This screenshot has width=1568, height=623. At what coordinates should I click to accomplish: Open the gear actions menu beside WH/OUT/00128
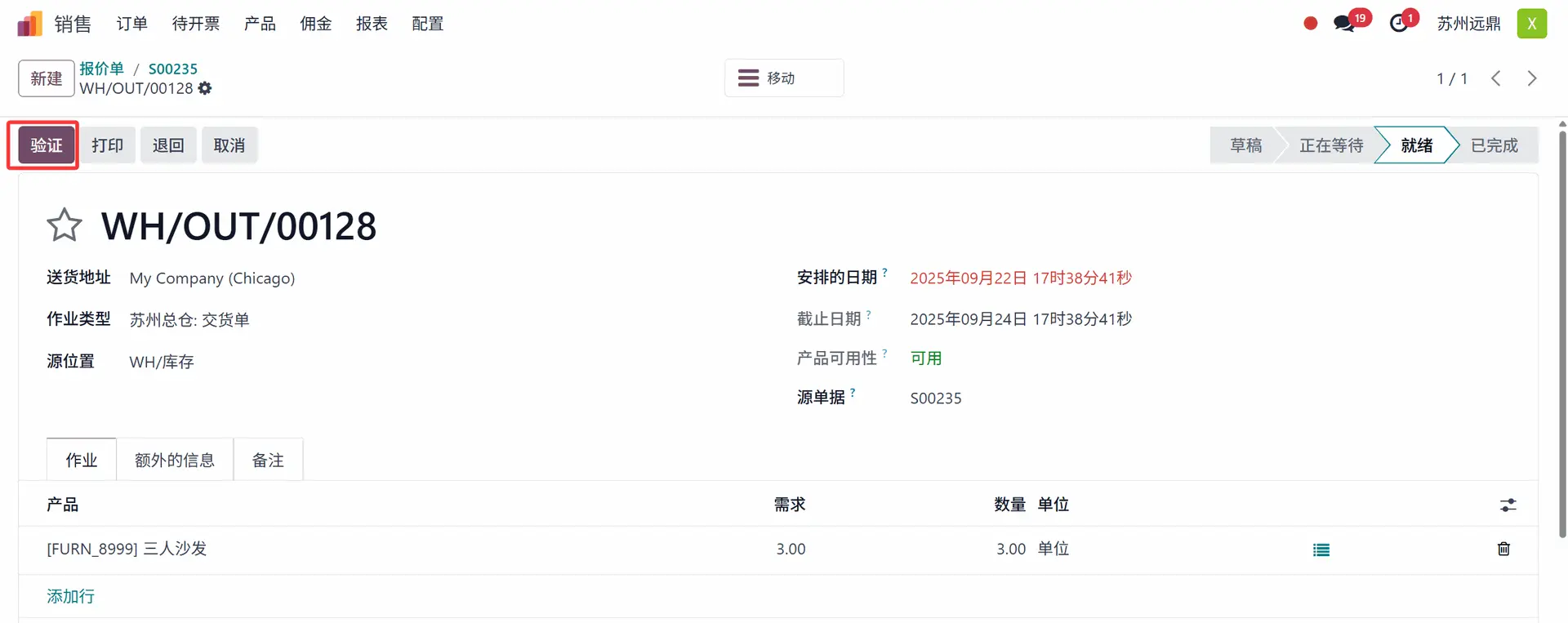click(205, 88)
